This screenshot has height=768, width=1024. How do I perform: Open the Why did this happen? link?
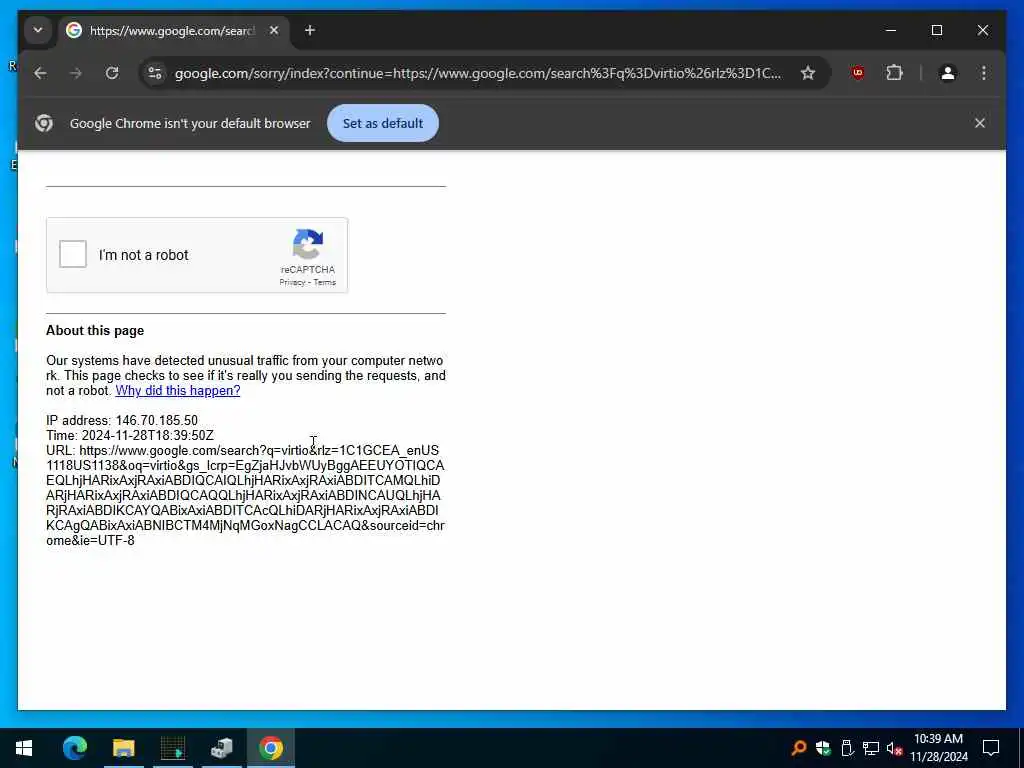coord(178,391)
